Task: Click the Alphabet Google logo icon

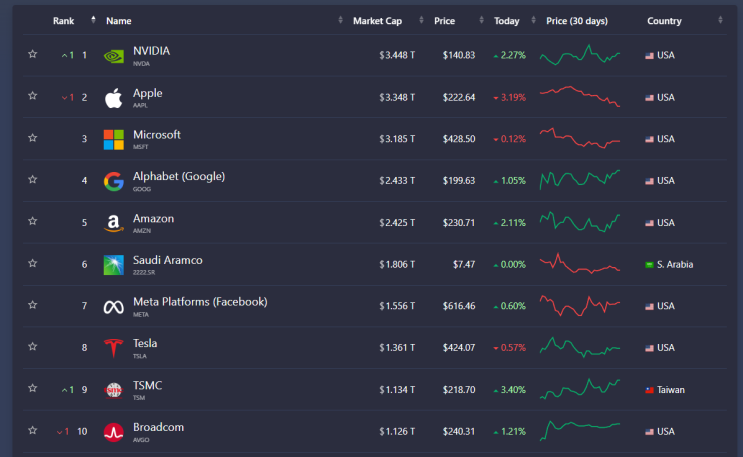Action: [x=114, y=182]
